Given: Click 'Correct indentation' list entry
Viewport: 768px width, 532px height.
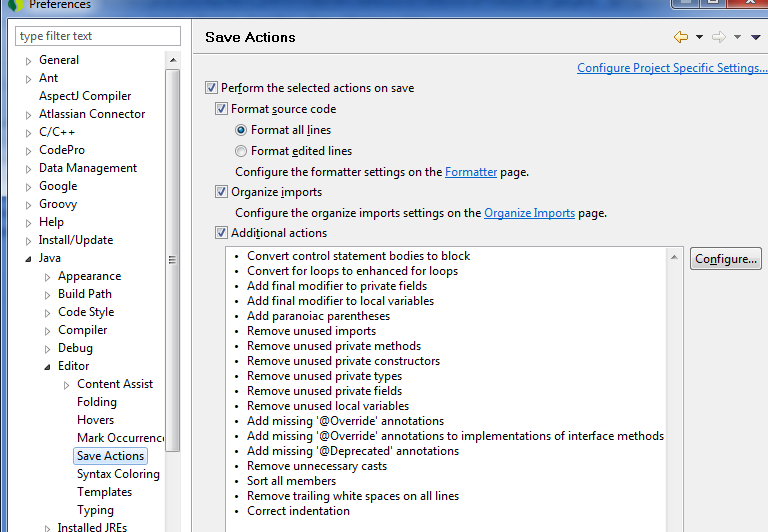Looking at the screenshot, I should pyautogui.click(x=298, y=511).
